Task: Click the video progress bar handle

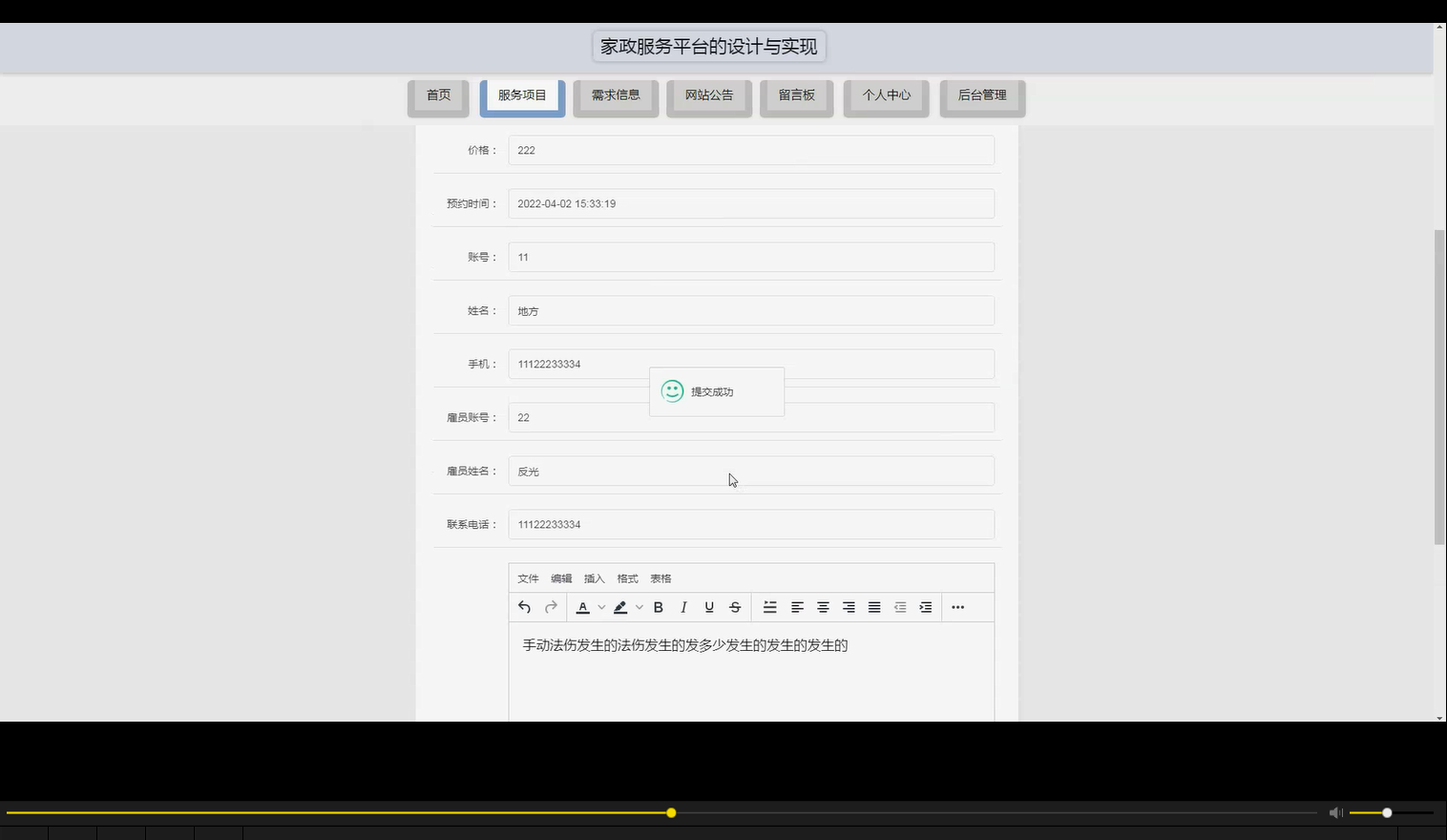Action: pos(671,812)
